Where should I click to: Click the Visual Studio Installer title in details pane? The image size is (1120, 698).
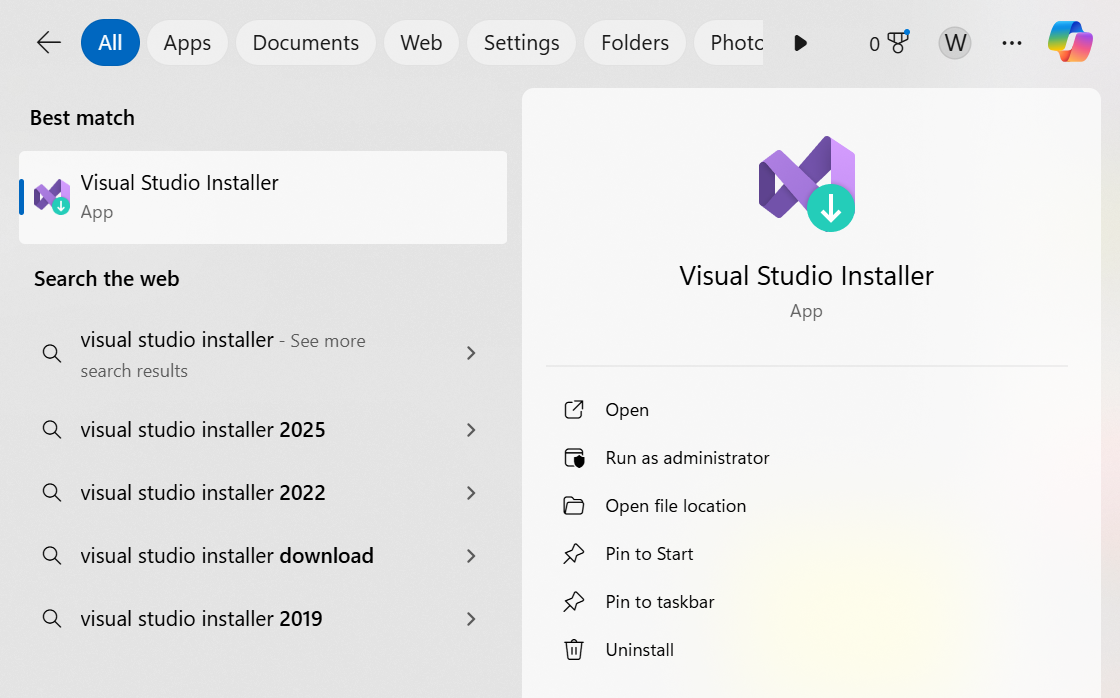pyautogui.click(x=806, y=276)
